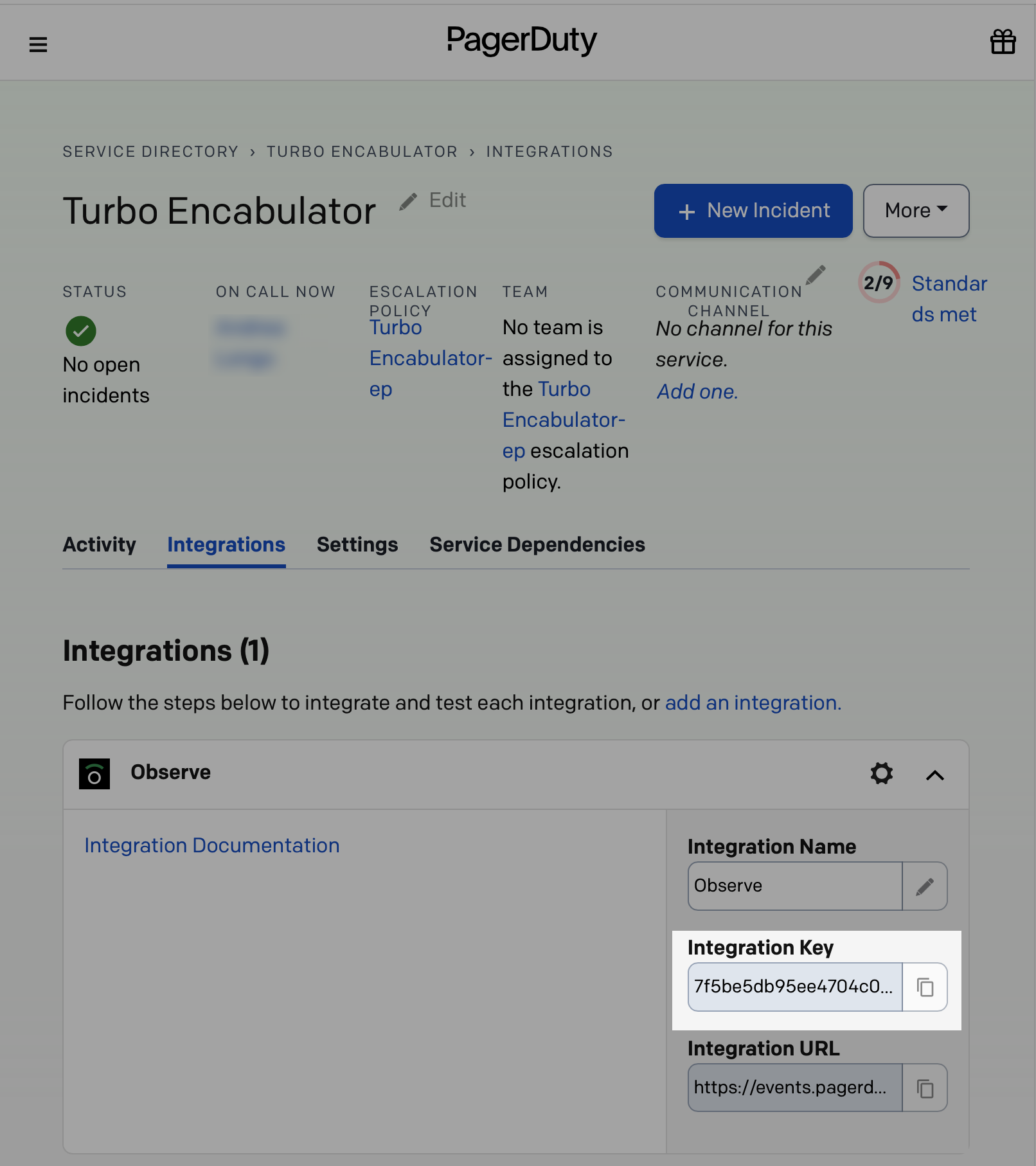Collapse the Observe integration panel

click(x=935, y=775)
